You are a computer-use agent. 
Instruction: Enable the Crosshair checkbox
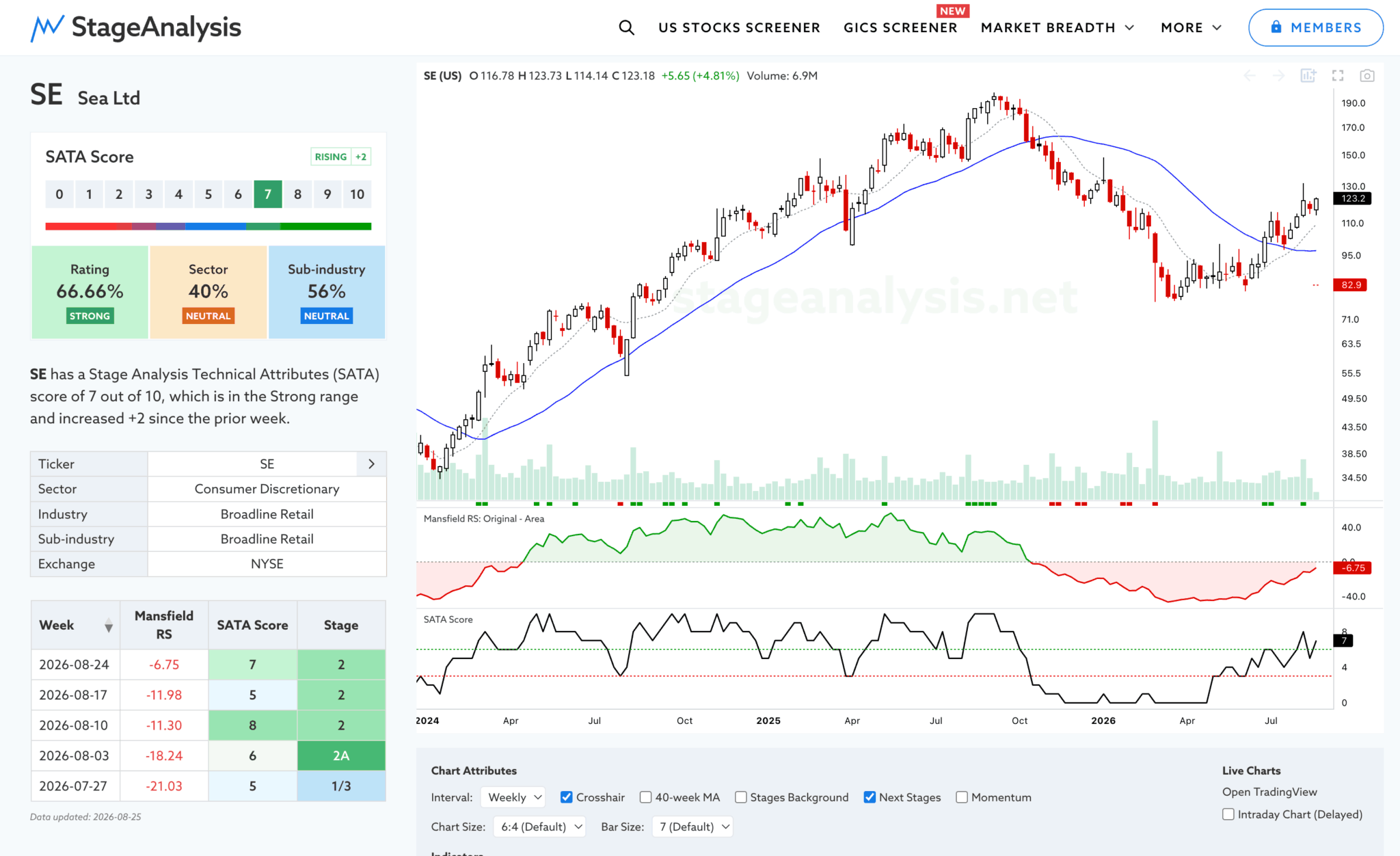click(x=566, y=797)
